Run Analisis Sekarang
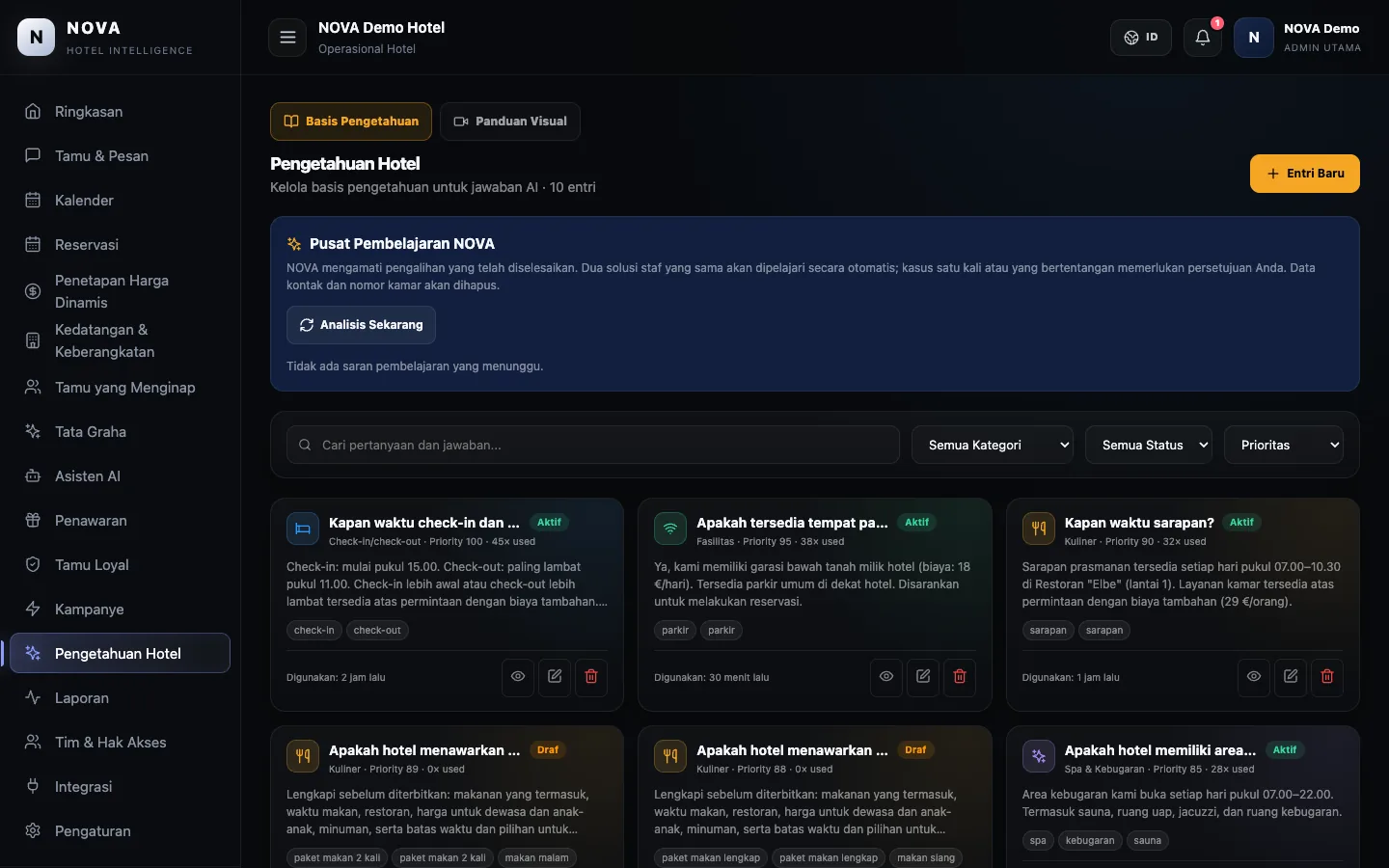Viewport: 1389px width, 868px height. click(362, 325)
